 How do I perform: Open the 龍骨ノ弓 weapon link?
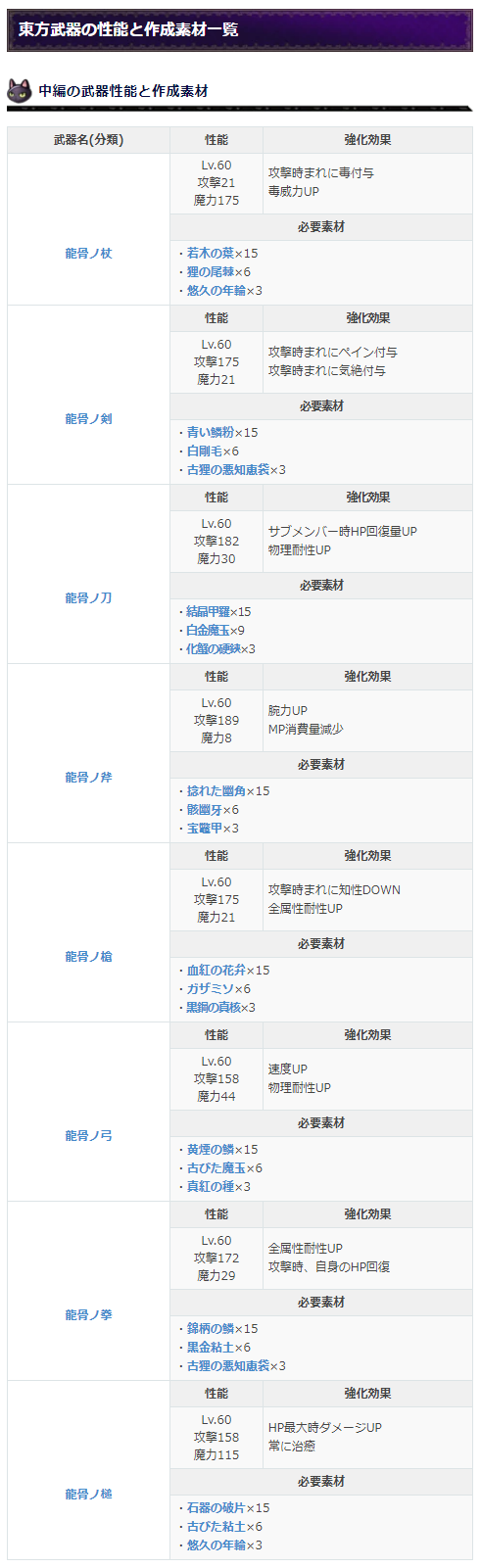click(88, 1136)
